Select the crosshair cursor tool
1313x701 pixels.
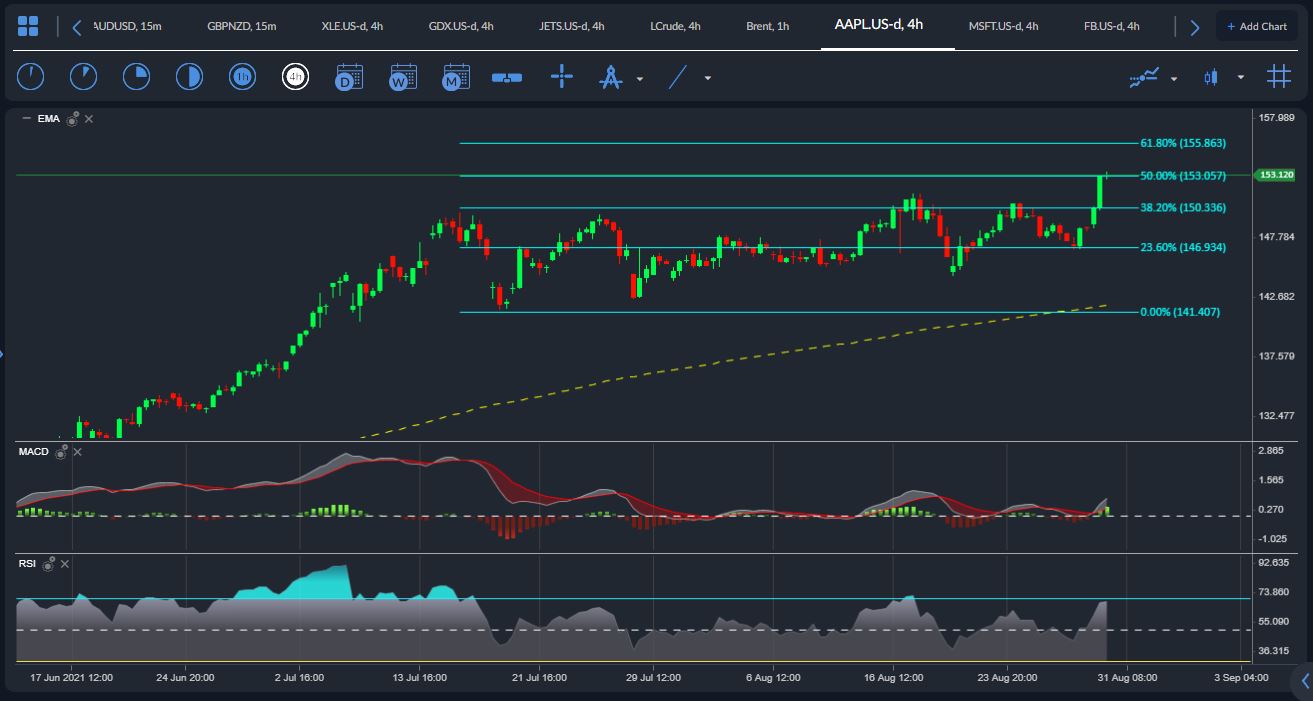[x=562, y=76]
